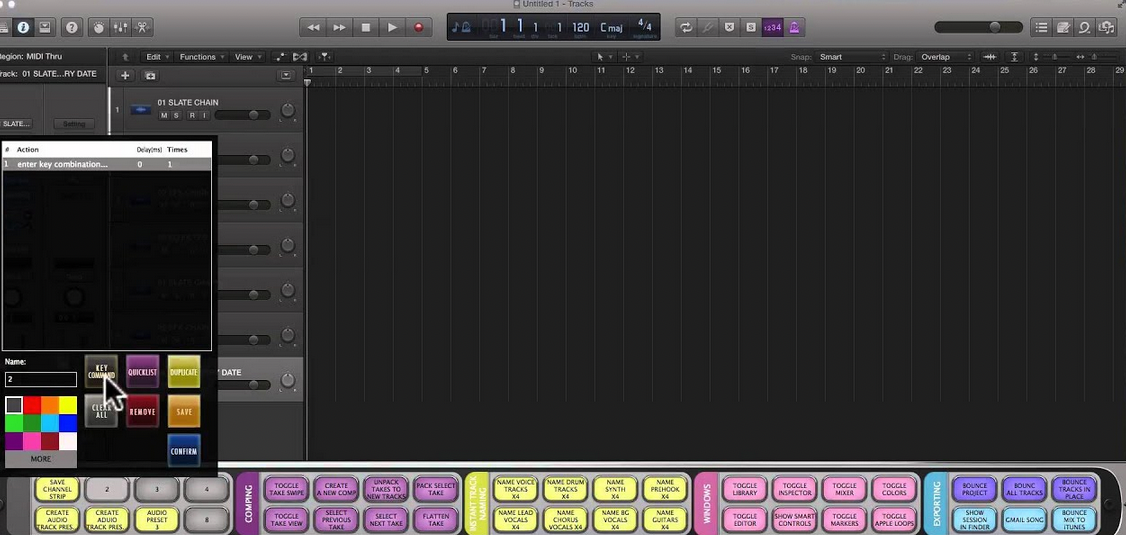The width and height of the screenshot is (1126, 535).
Task: Start playback with the Play button
Action: click(x=392, y=27)
